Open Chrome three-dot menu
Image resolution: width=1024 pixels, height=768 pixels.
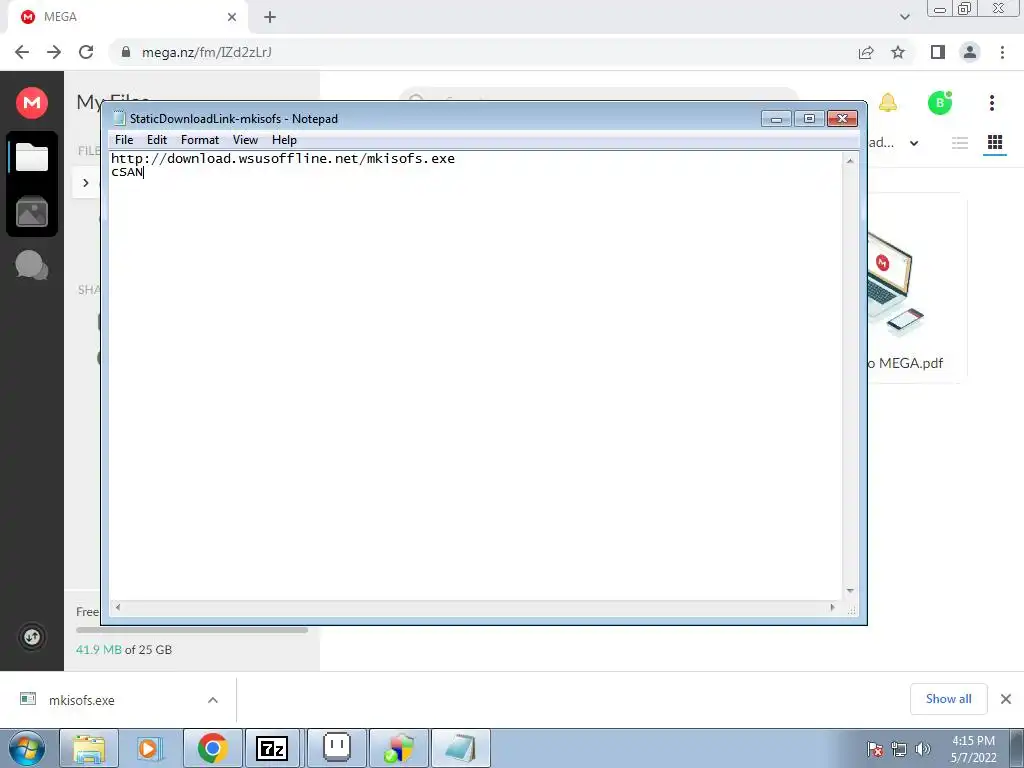1002,52
